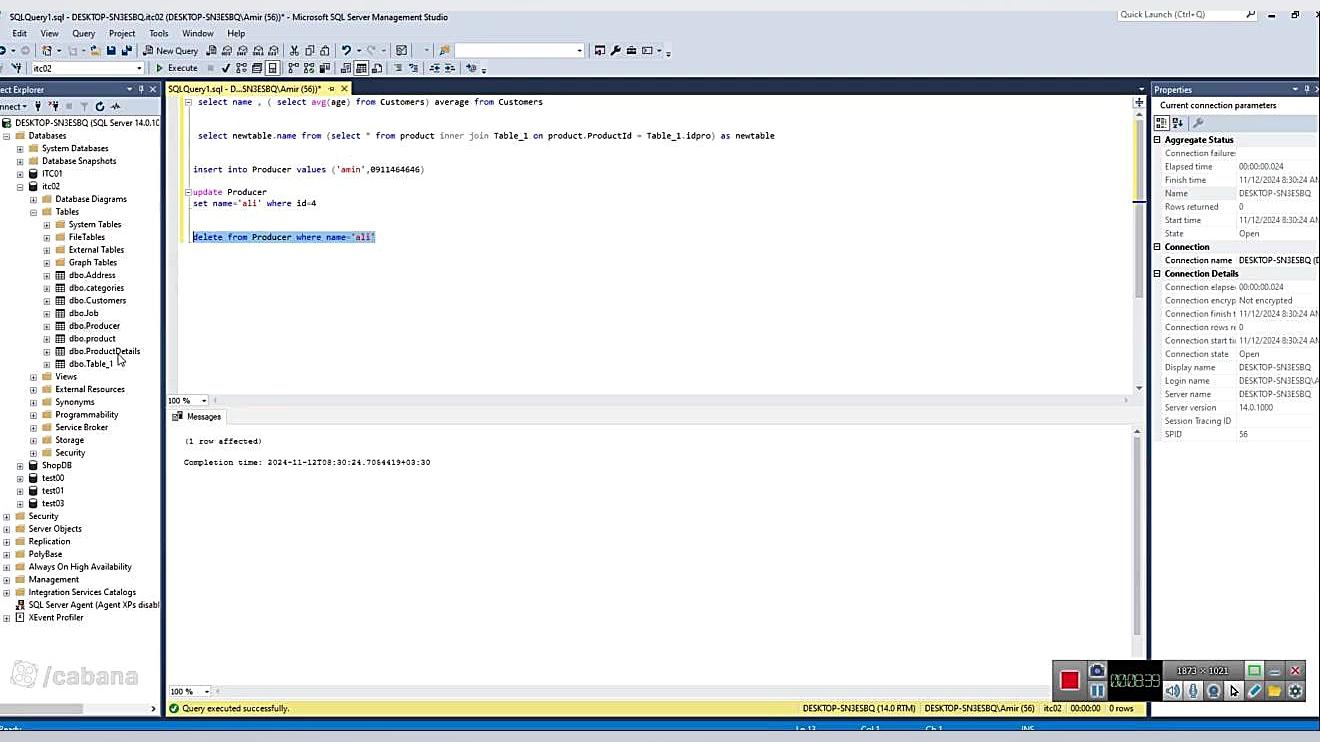Toggle Results to Grid output mode

tap(362, 68)
